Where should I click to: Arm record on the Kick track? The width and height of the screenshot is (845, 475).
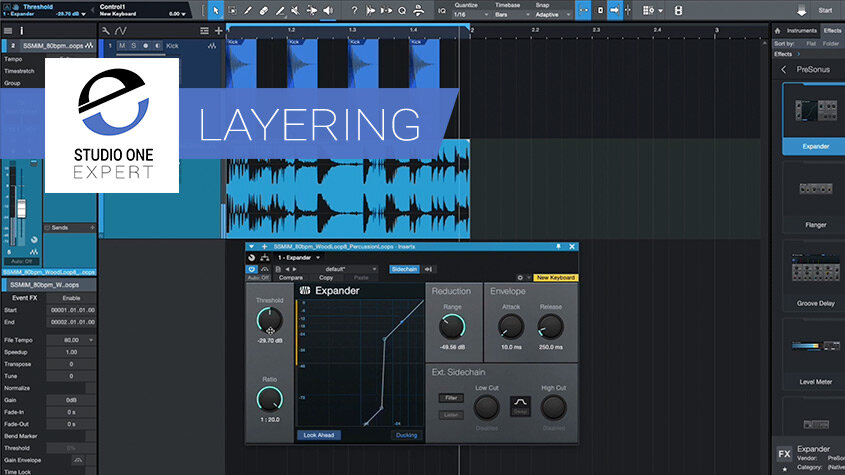(x=146, y=46)
